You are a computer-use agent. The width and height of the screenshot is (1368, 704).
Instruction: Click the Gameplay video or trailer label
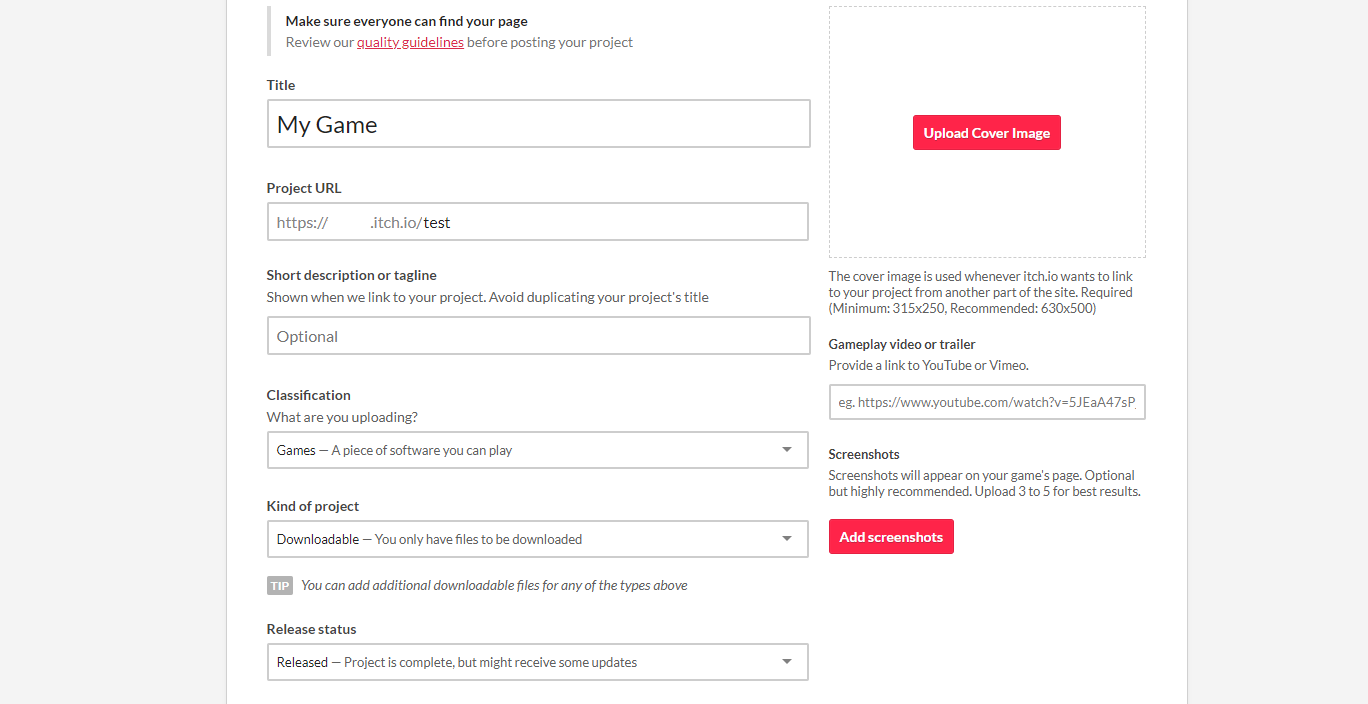point(901,344)
